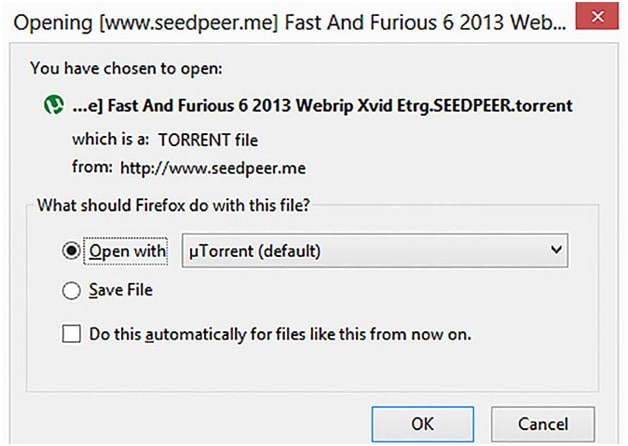Screen dimensions: 628x446
Task: Click the dropdown chevron arrow beside µTorrent
Action: tap(556, 250)
